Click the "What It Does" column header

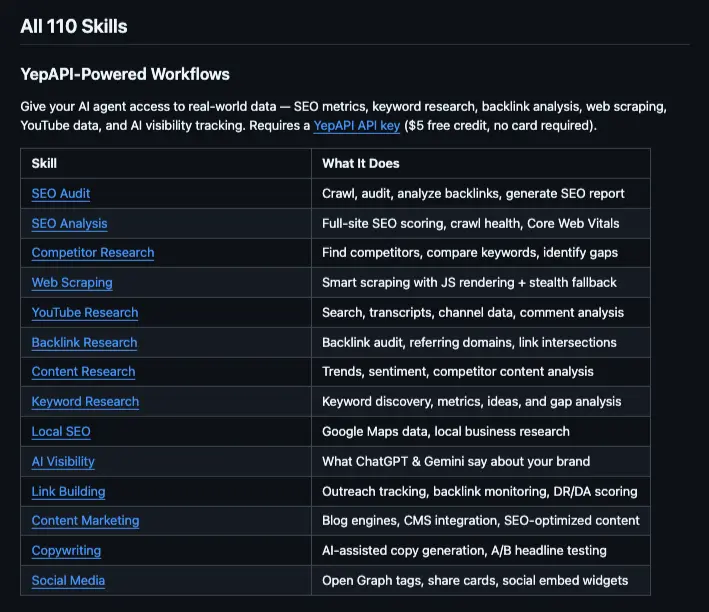(x=361, y=163)
